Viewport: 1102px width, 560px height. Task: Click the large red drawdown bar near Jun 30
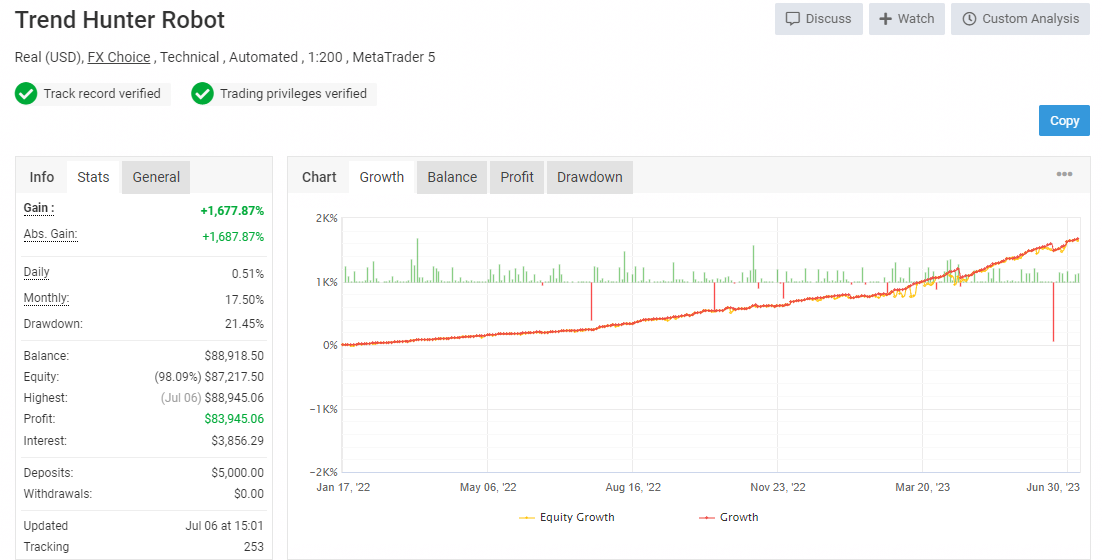[1054, 312]
